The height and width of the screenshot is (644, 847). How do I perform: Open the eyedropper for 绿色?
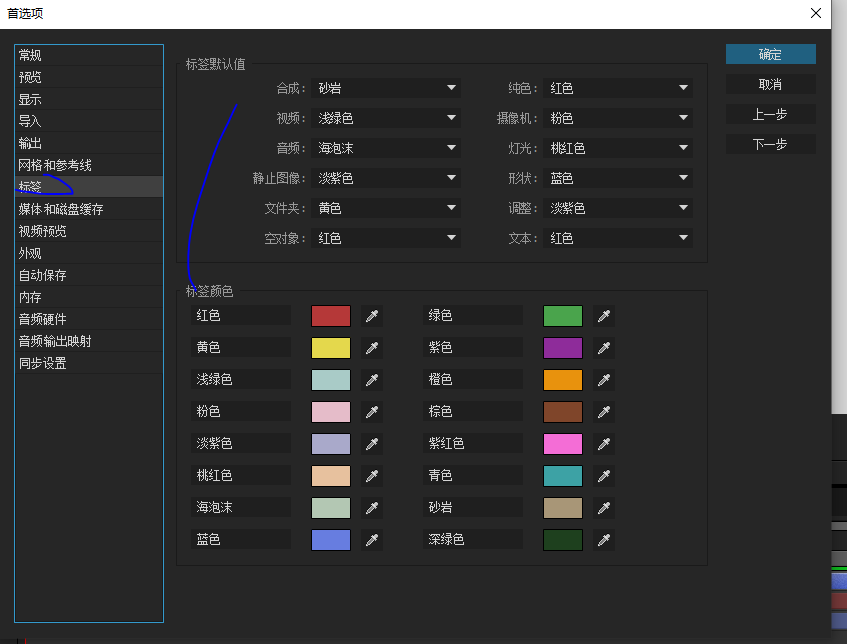tap(603, 315)
